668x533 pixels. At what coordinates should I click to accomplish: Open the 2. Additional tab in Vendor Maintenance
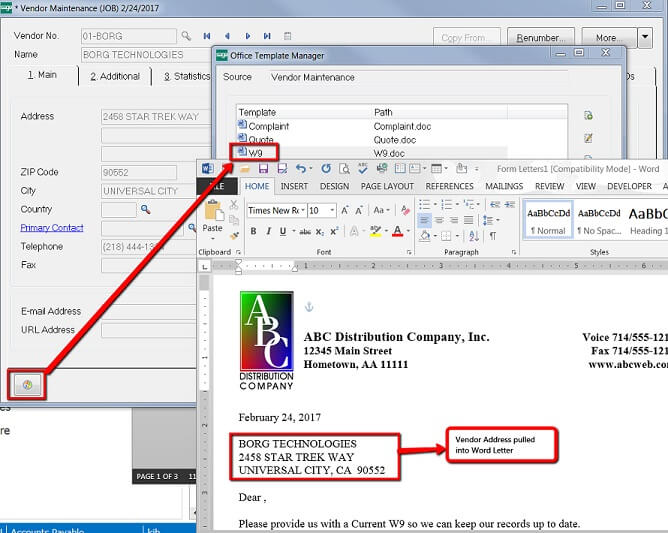(x=115, y=76)
